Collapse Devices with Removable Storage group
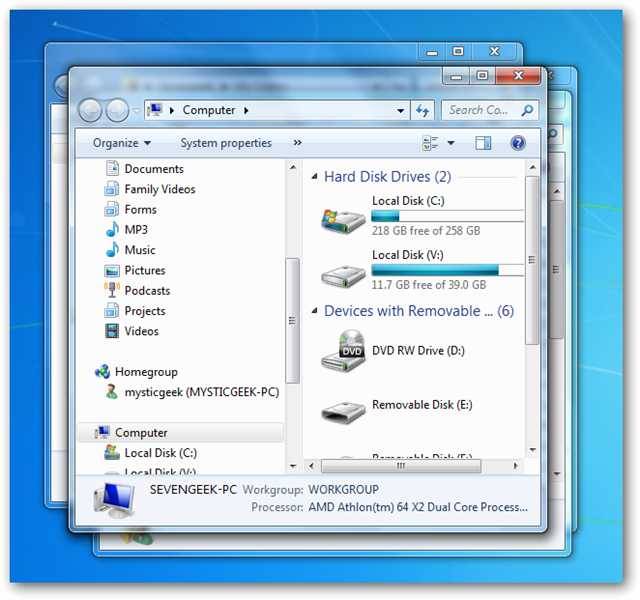The height and width of the screenshot is (600, 640). tap(314, 311)
